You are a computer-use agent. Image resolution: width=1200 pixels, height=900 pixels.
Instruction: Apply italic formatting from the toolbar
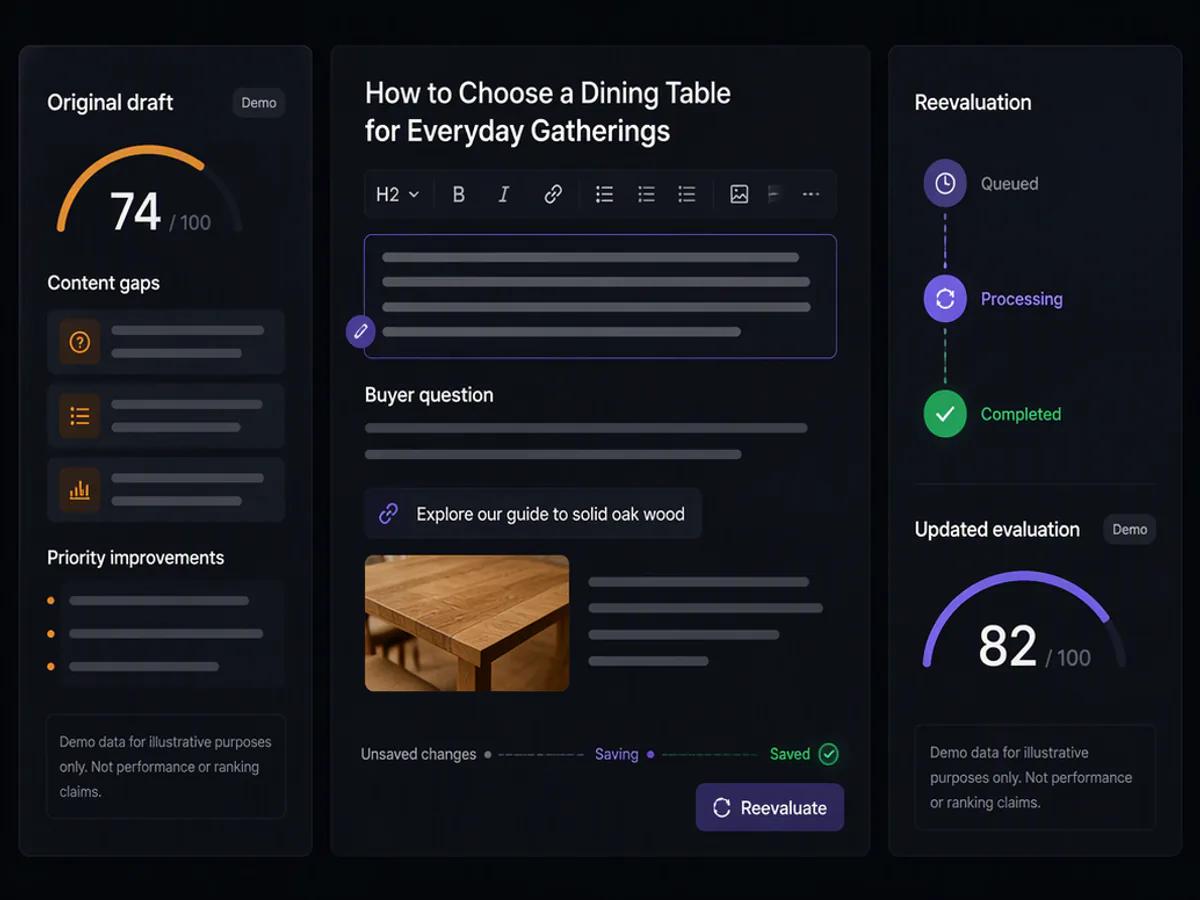504,194
